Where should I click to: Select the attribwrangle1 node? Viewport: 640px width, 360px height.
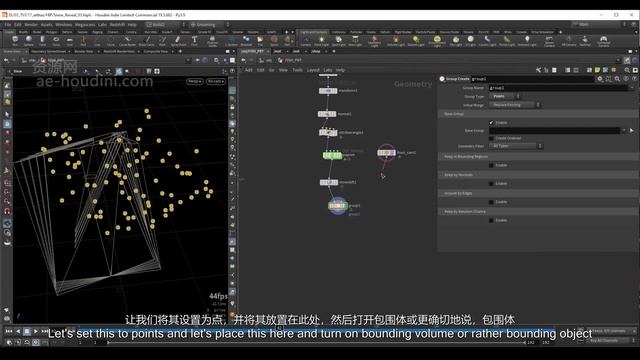point(328,133)
